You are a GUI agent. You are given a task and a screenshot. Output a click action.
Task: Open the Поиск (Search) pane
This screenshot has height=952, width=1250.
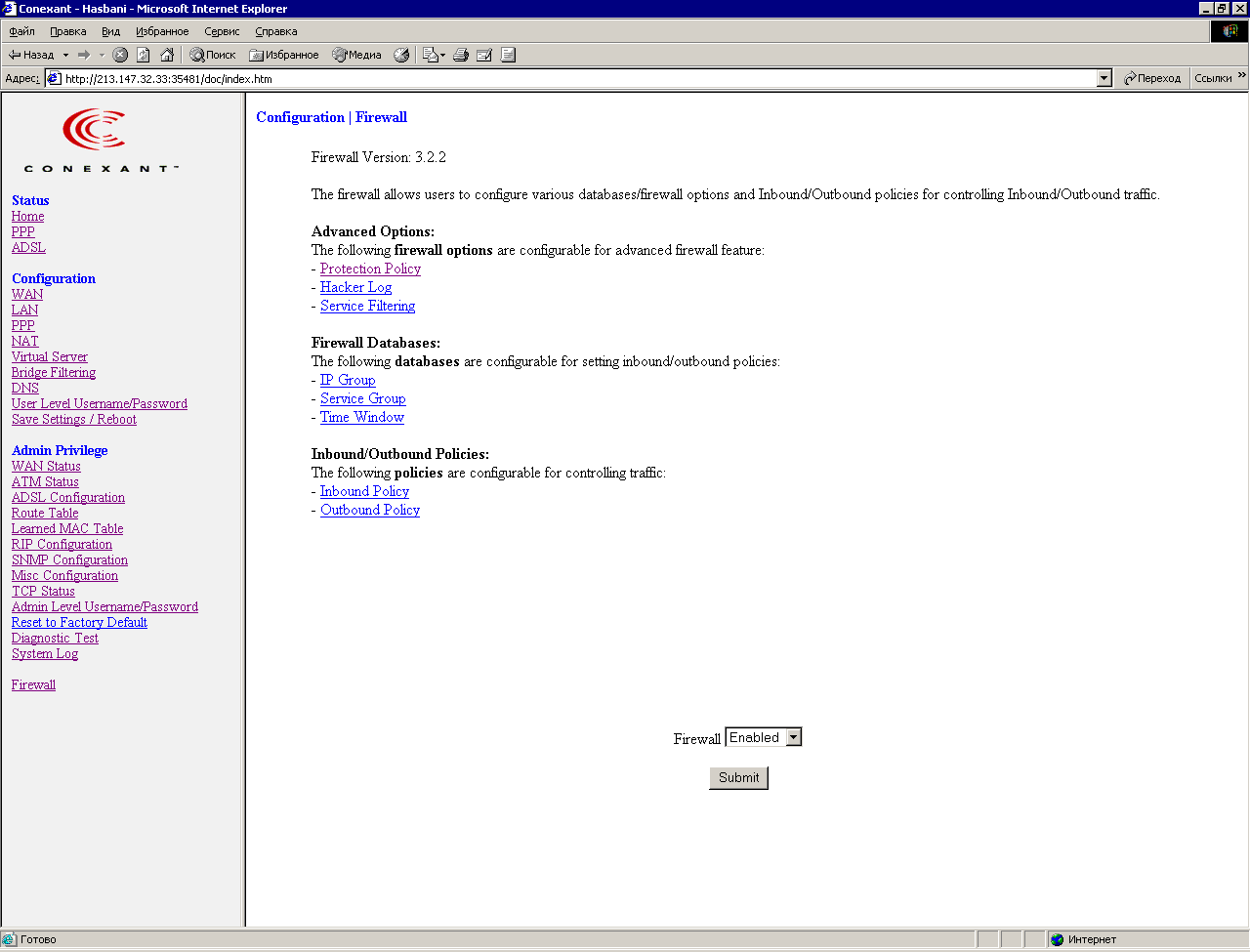point(213,55)
